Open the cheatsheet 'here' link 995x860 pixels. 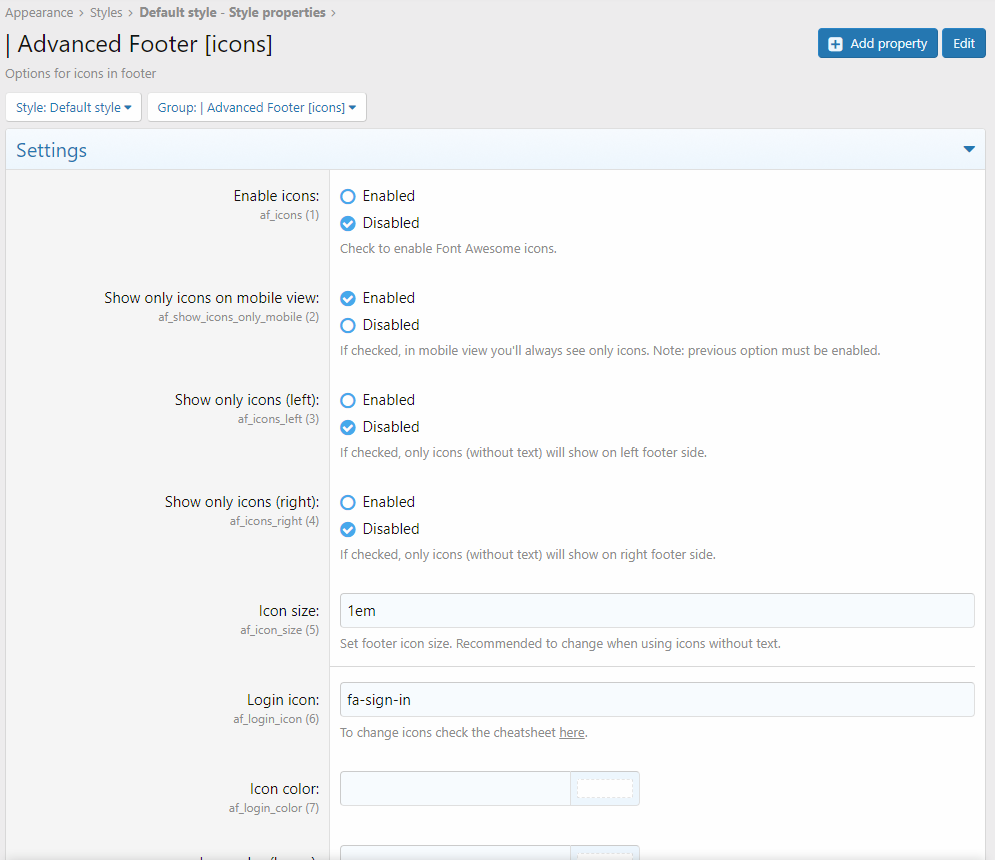571,733
